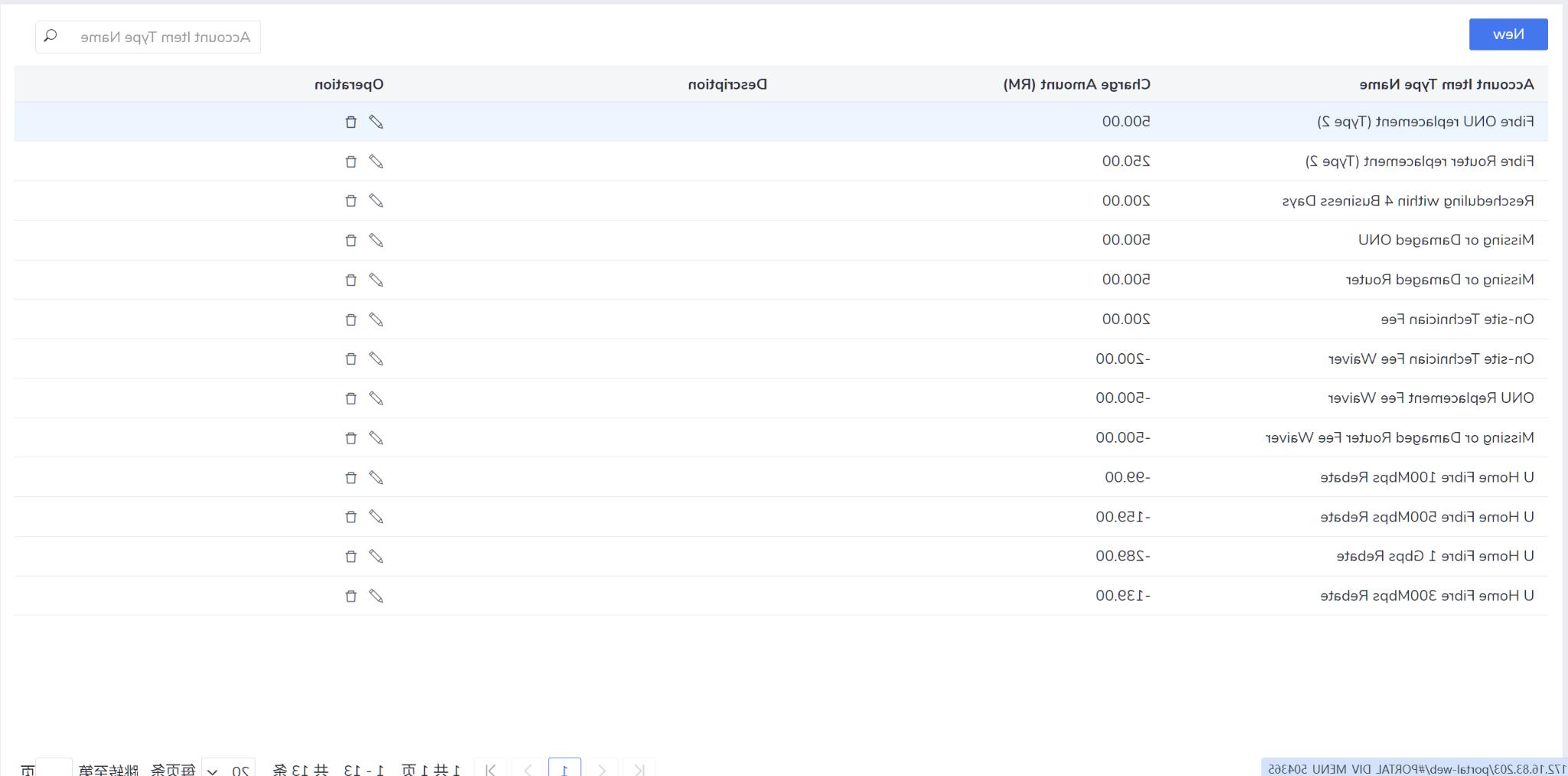Edit U Home Fibre 100Mbps Rebate
The image size is (1568, 776).
coord(376,478)
